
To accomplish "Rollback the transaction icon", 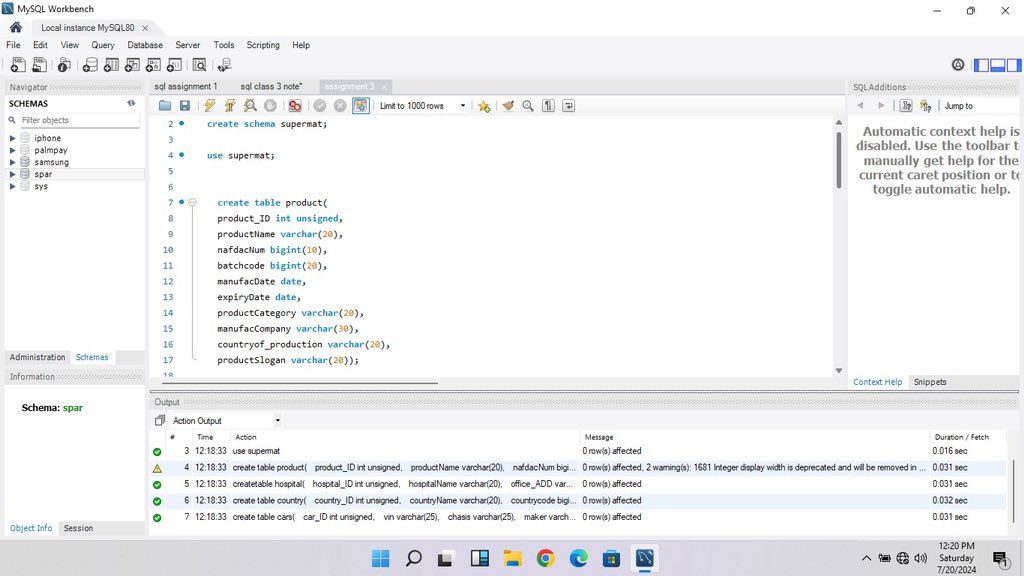I will click(340, 106).
